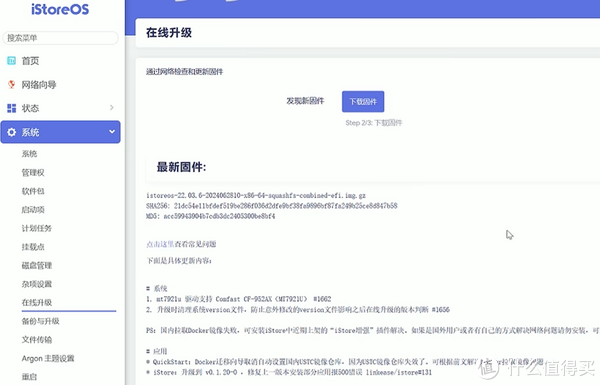Open 计划任务 menu entry

click(x=37, y=228)
